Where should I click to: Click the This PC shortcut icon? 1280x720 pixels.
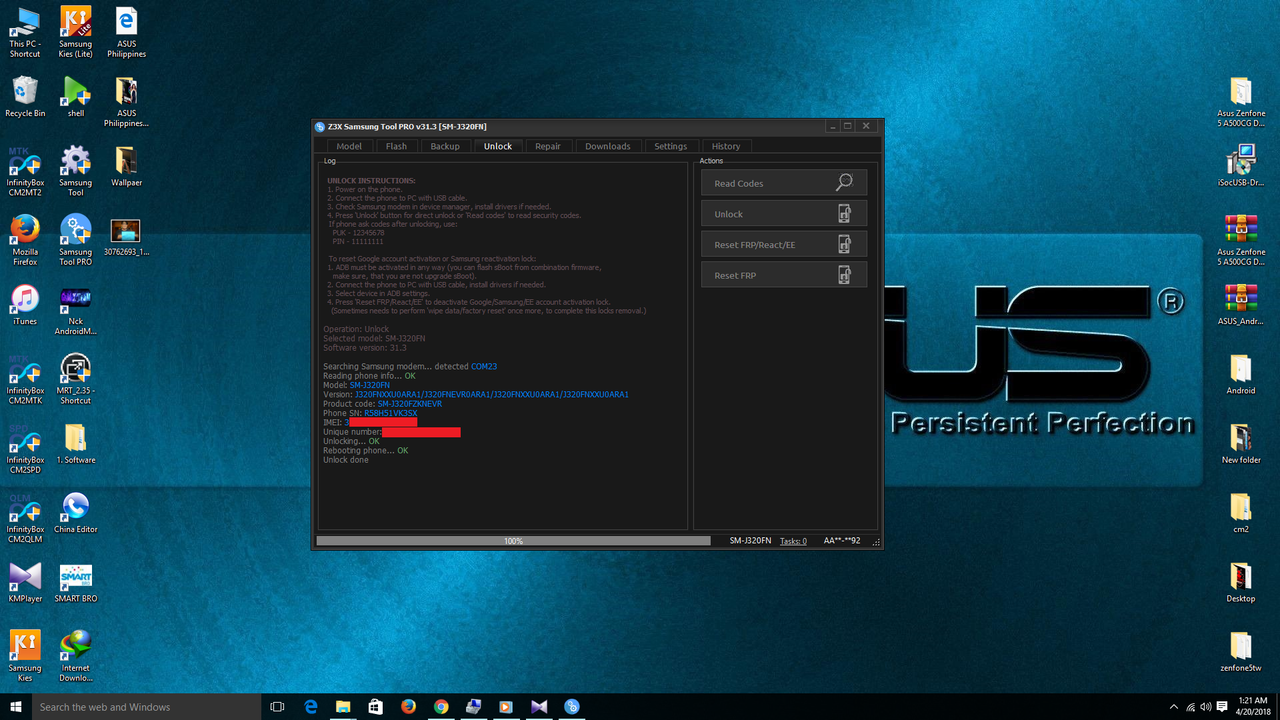click(x=25, y=32)
